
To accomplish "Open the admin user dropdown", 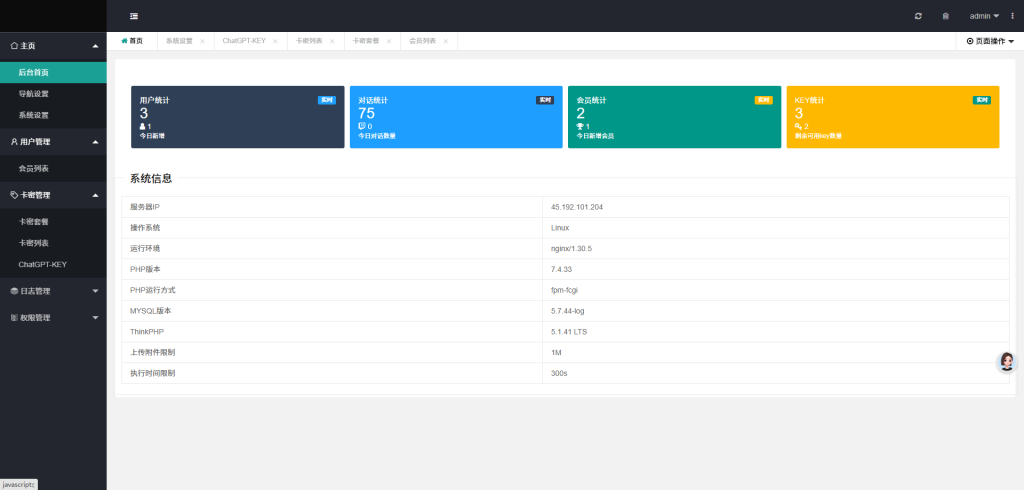I will point(984,16).
